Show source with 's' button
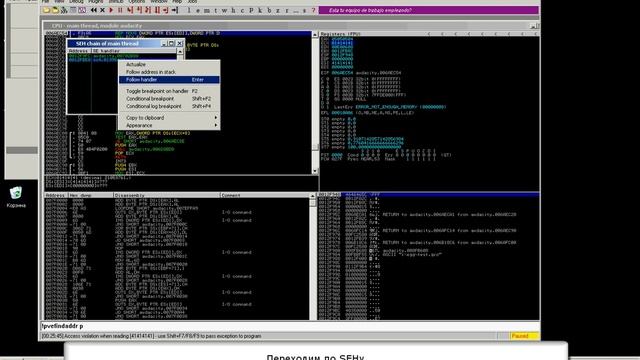This screenshot has height=360, width=640. click(304, 10)
